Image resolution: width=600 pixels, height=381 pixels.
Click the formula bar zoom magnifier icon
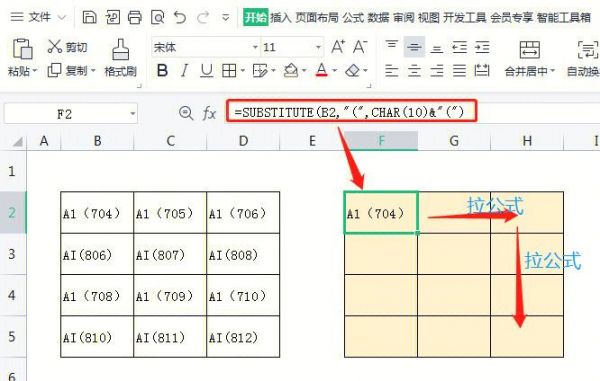click(186, 113)
